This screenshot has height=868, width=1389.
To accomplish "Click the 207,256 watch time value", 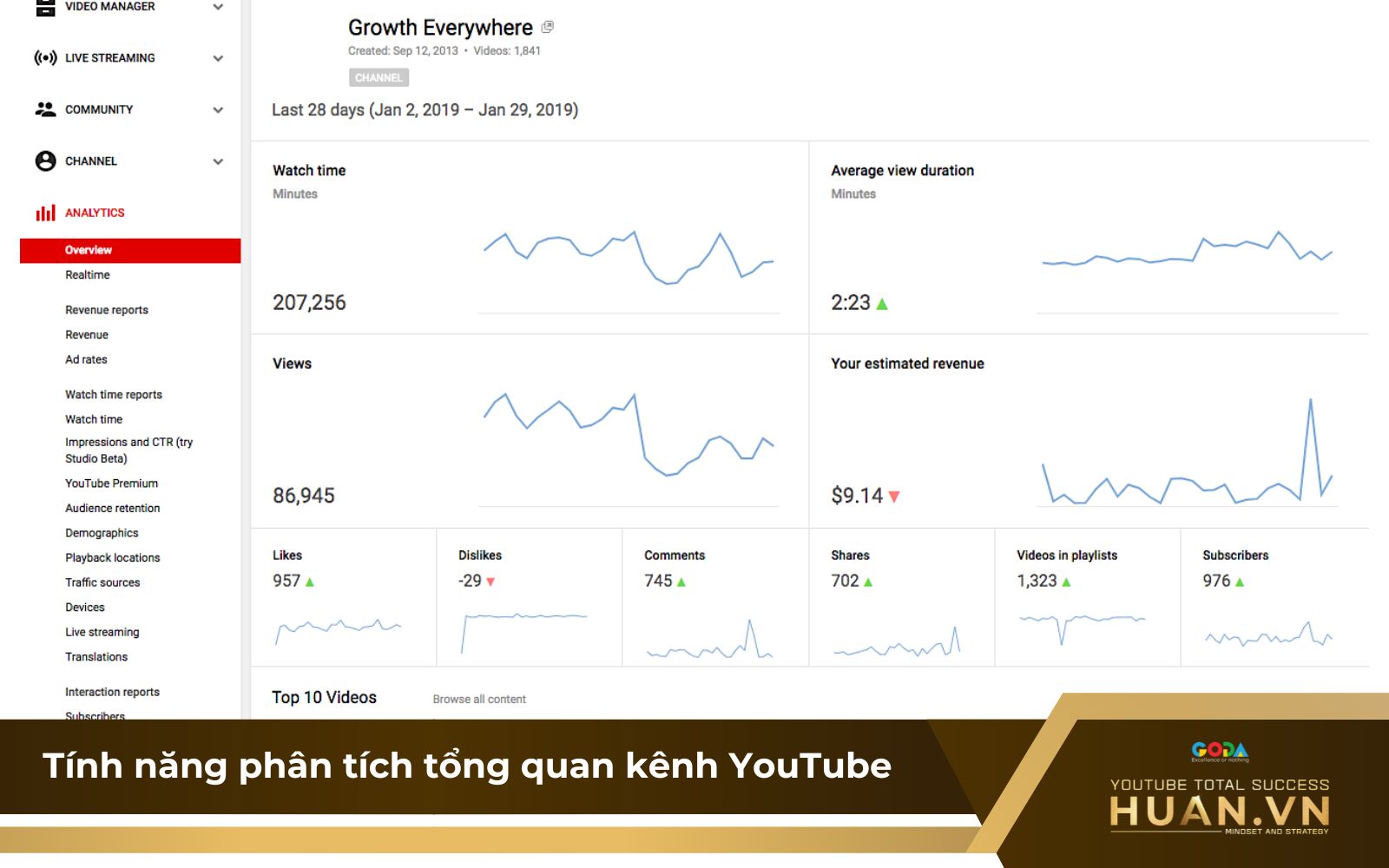I will pos(309,303).
